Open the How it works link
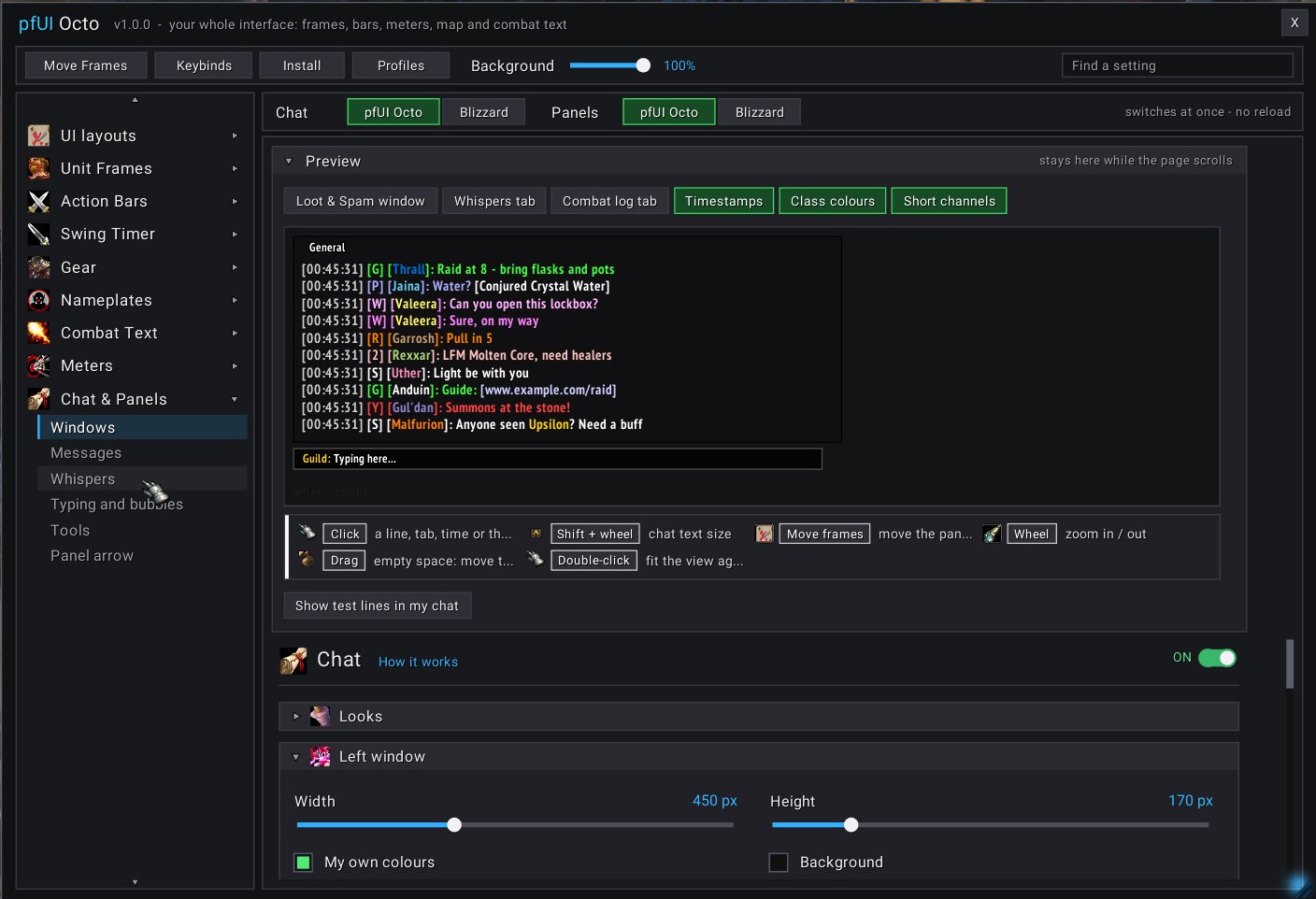The width and height of the screenshot is (1316, 899). click(x=418, y=662)
